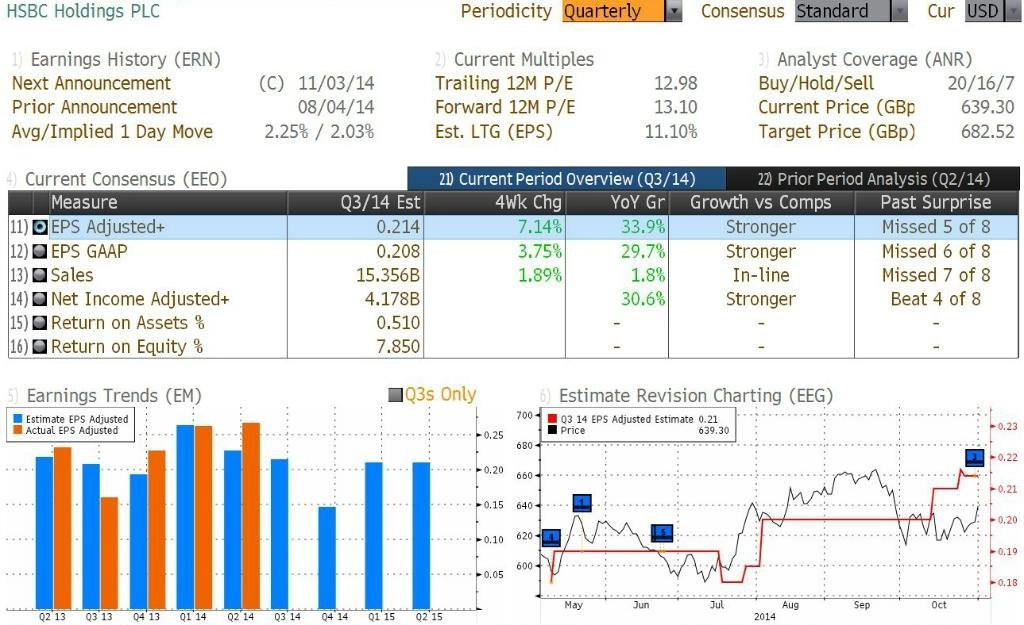
Task: Click the blue event marker near October
Action: pos(974,457)
